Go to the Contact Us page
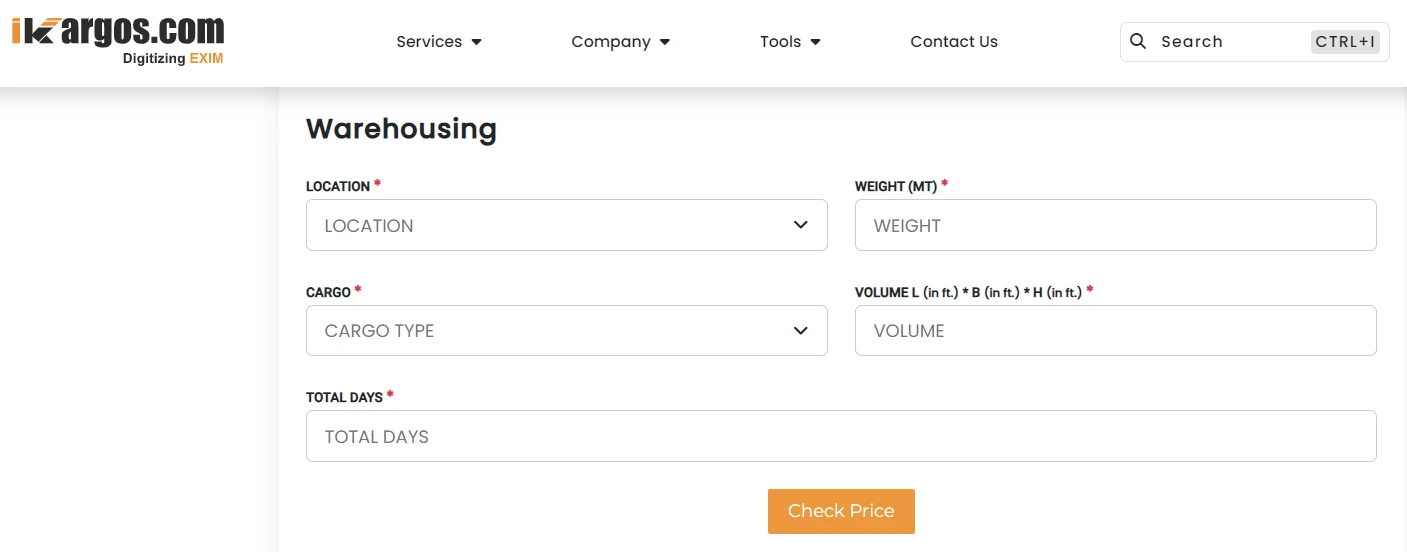Screen dimensions: 1407x552 coord(954,42)
